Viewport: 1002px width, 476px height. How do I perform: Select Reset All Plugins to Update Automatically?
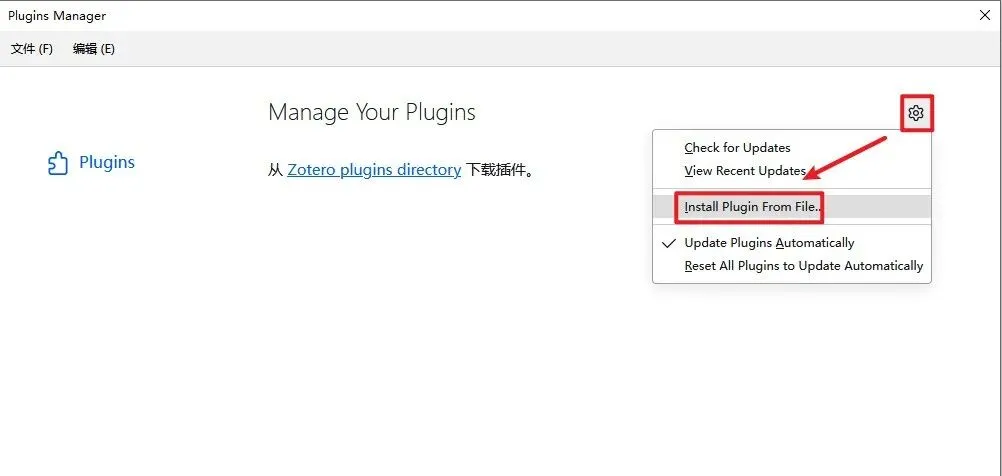pos(803,266)
